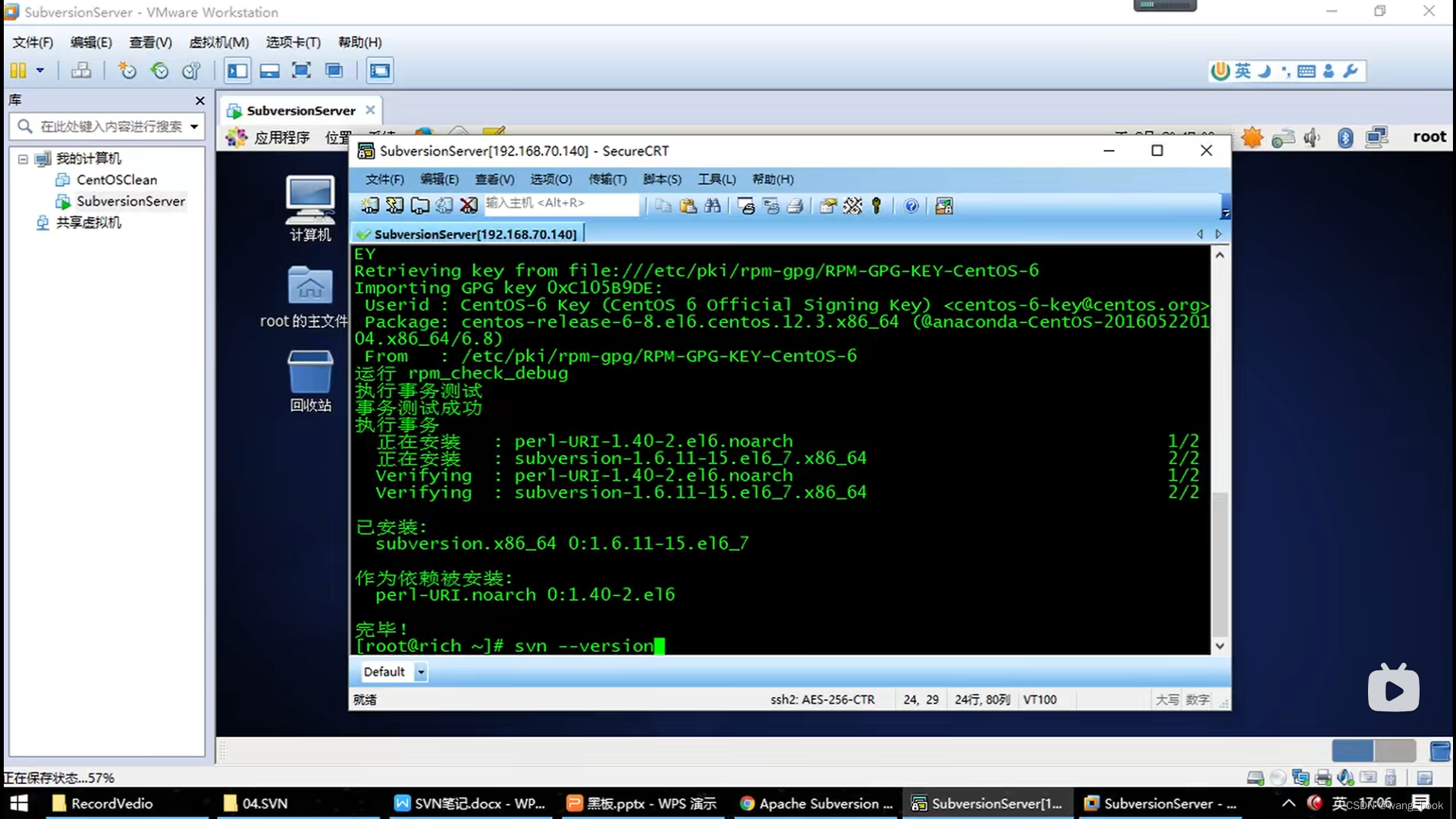The height and width of the screenshot is (819, 1456).
Task: Click the 输入主机 host input field
Action: click(561, 203)
